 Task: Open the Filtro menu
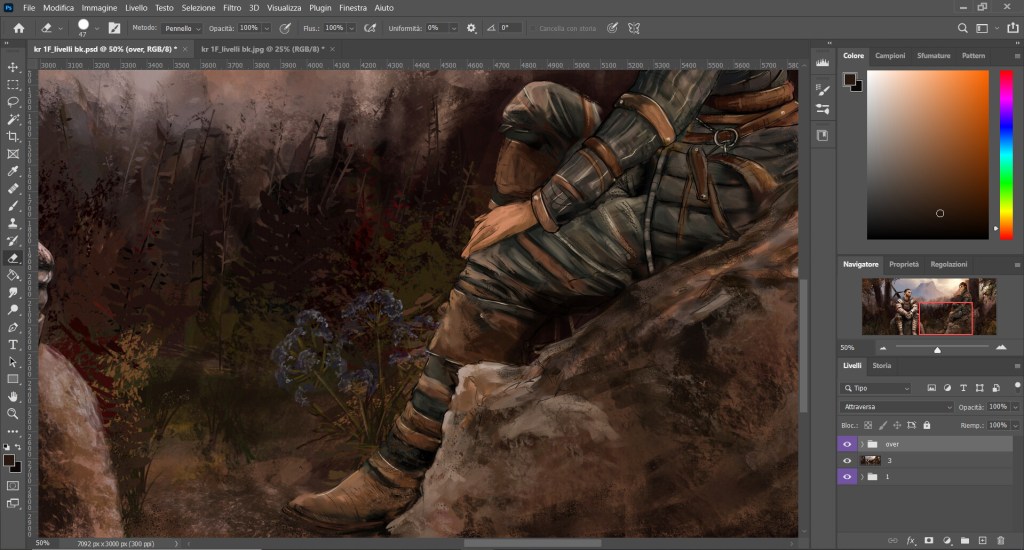tap(231, 7)
